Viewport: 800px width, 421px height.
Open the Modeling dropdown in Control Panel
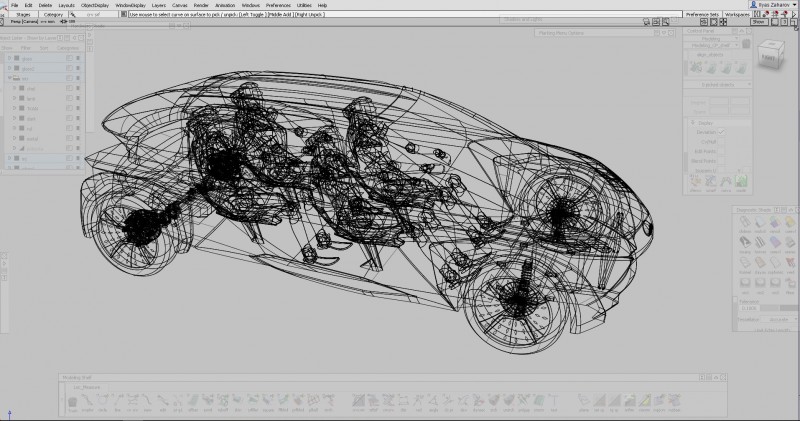click(711, 39)
